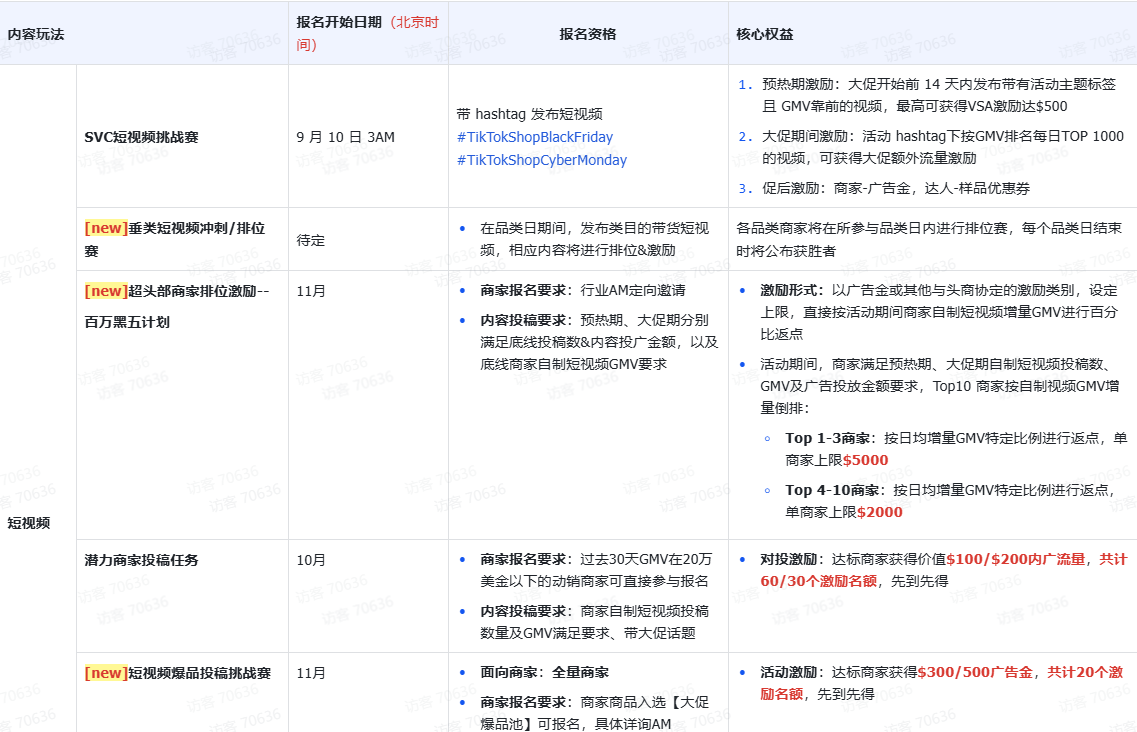Screen dimensions: 1137x732
Task: Click the 短视频 category cell
Action: coord(29,522)
